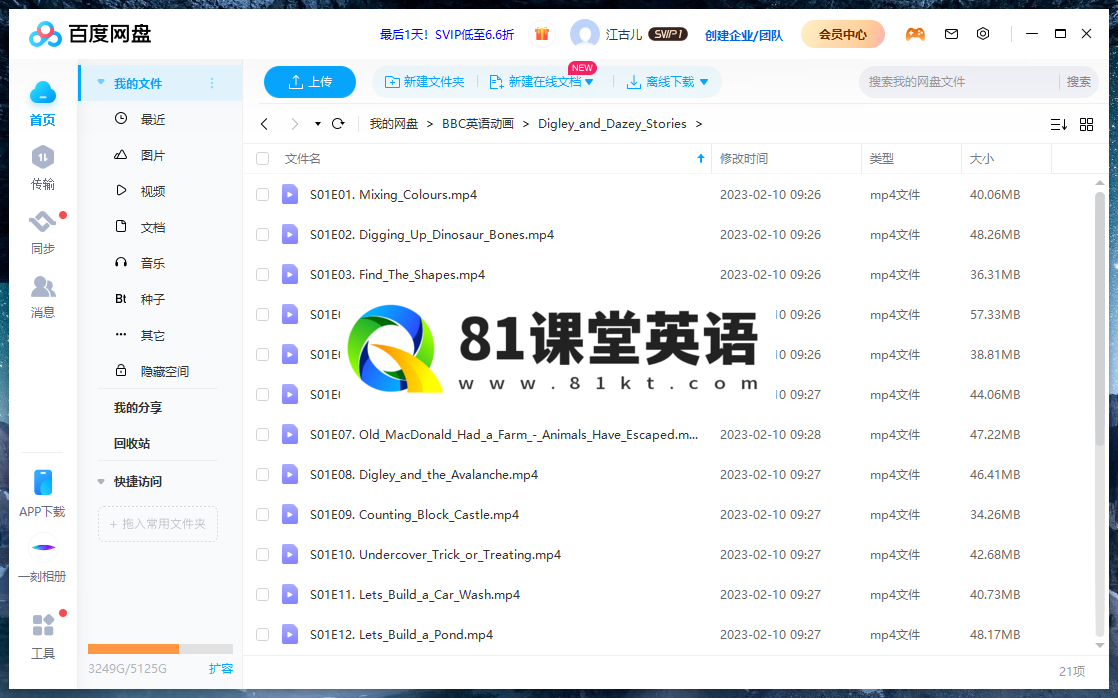Check the box for S01E03 Find_The_Shapes.mp4
The image size is (1118, 698).
coord(262,274)
